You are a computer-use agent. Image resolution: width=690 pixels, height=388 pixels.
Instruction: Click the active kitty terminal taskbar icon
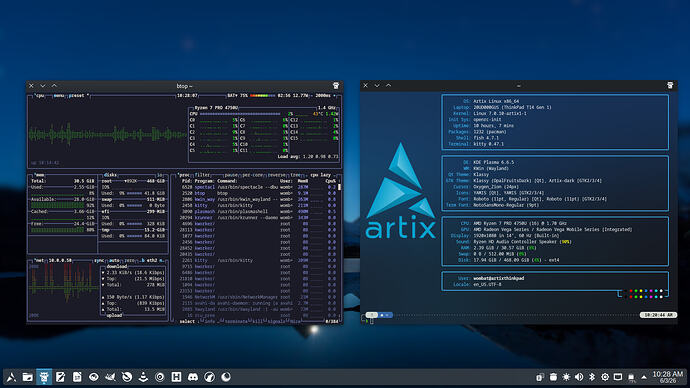(x=44, y=377)
